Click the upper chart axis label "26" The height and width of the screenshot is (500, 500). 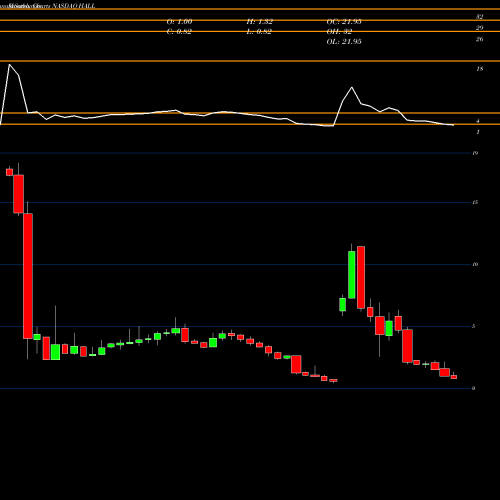[x=479, y=39]
